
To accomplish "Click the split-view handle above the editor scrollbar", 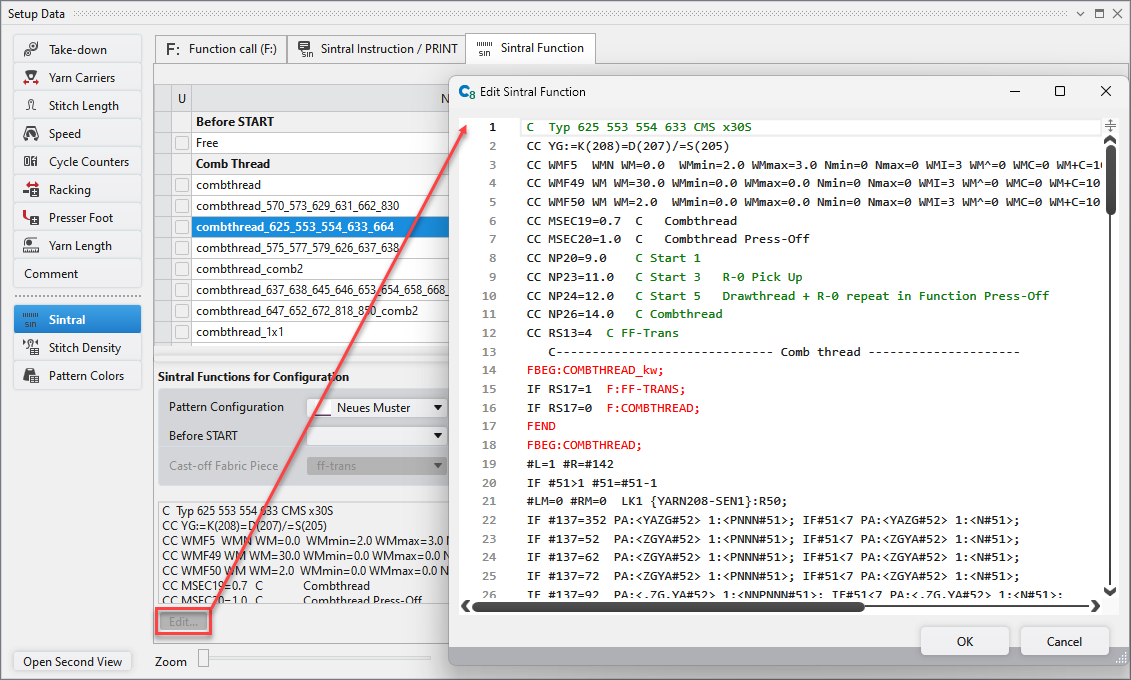I will (x=1110, y=126).
